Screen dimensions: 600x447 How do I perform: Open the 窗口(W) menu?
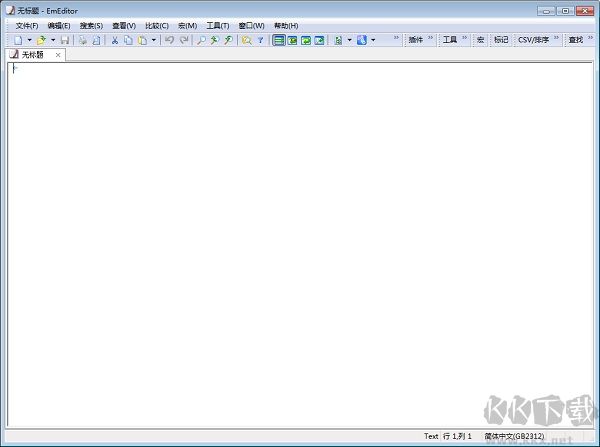pyautogui.click(x=251, y=26)
